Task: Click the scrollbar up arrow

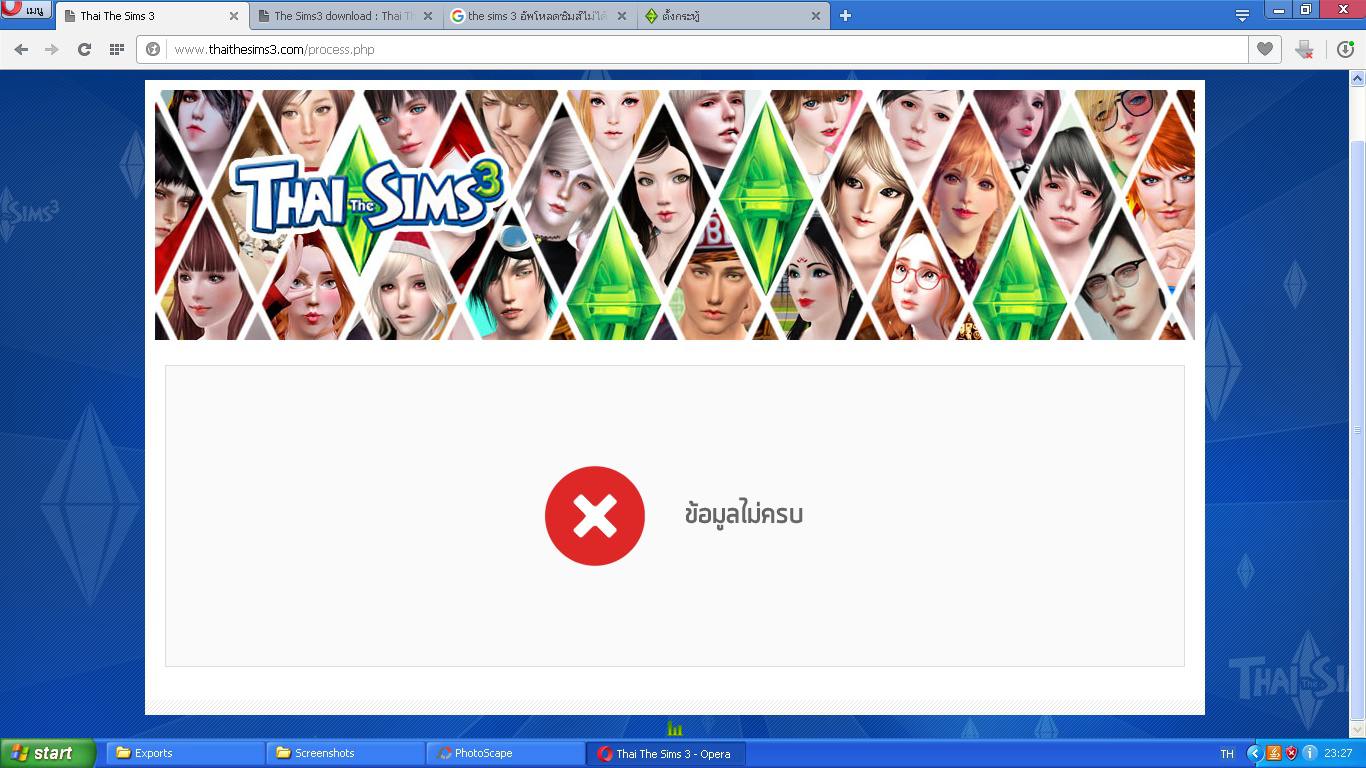Action: [x=1357, y=78]
